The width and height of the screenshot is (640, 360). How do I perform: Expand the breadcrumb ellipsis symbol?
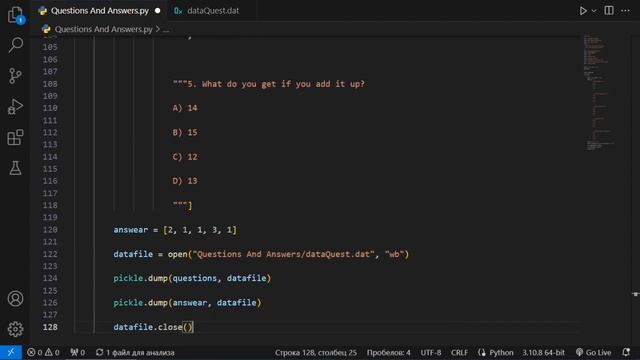(166, 29)
